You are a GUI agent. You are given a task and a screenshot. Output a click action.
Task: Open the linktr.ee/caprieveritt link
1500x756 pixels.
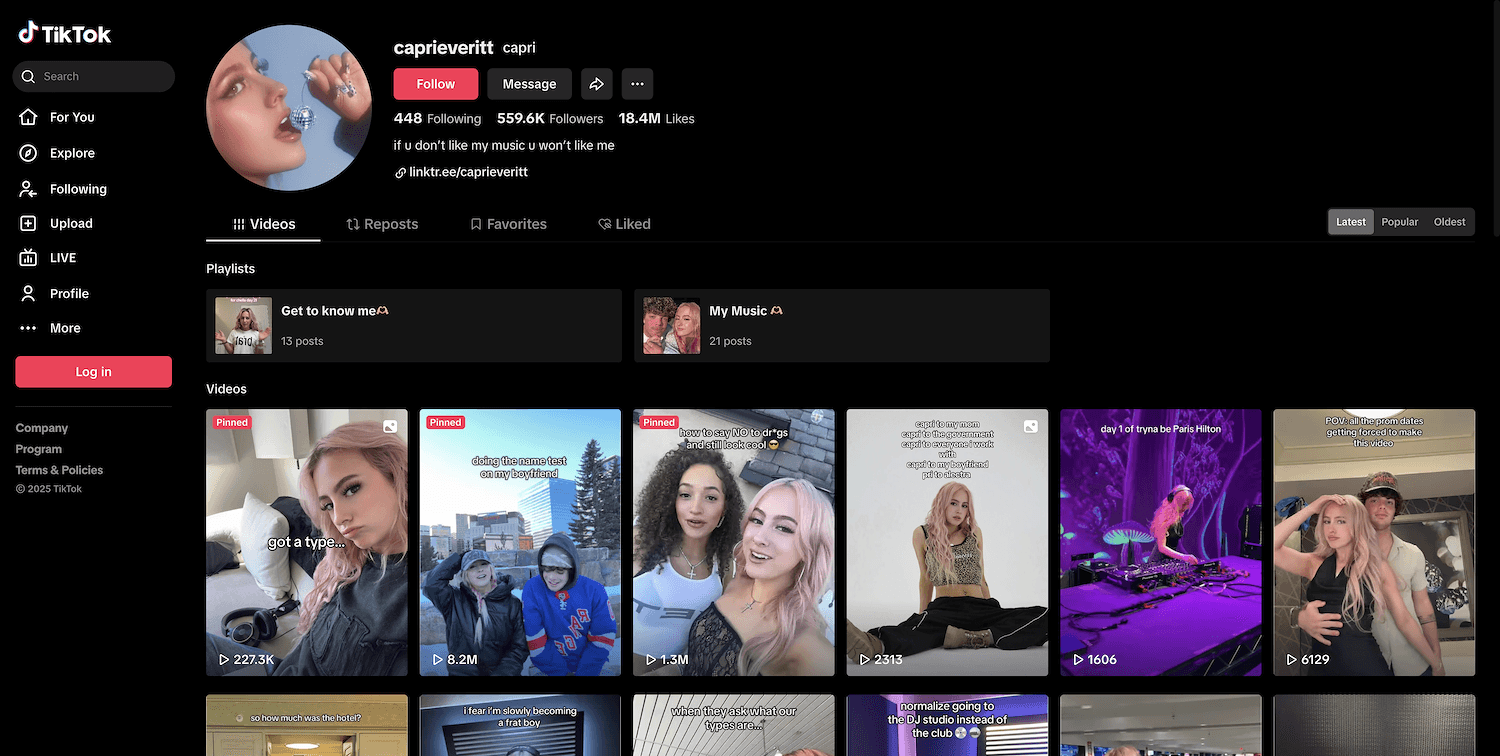click(x=467, y=172)
